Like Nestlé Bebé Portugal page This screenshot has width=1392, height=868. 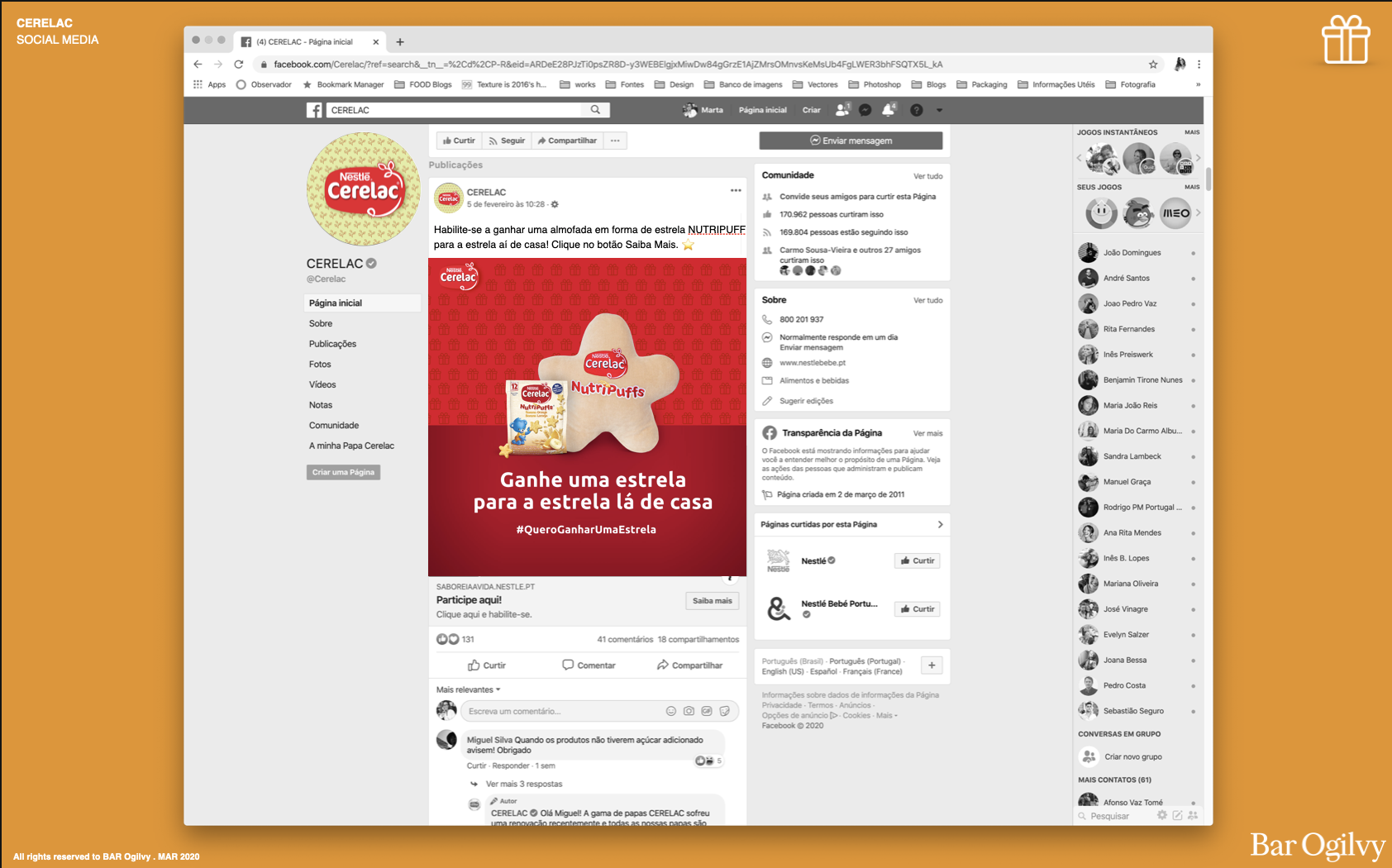(x=918, y=609)
